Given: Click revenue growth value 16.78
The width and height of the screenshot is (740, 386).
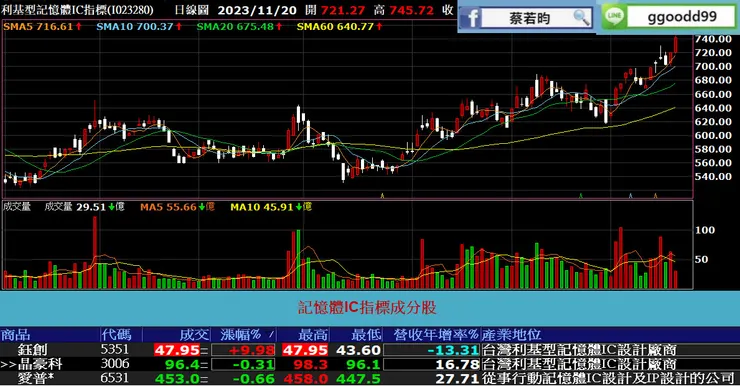Looking at the screenshot, I should pos(457,364).
